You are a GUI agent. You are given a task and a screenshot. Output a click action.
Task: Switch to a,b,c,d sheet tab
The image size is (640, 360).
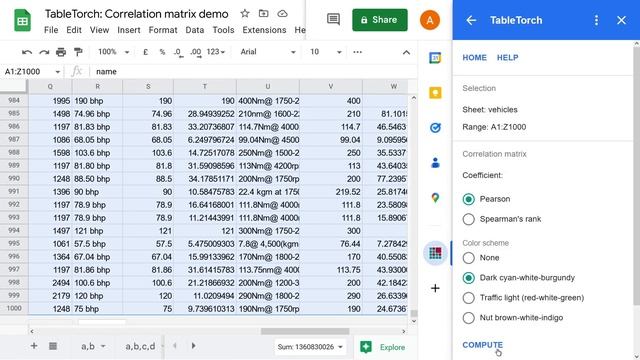(x=140, y=346)
